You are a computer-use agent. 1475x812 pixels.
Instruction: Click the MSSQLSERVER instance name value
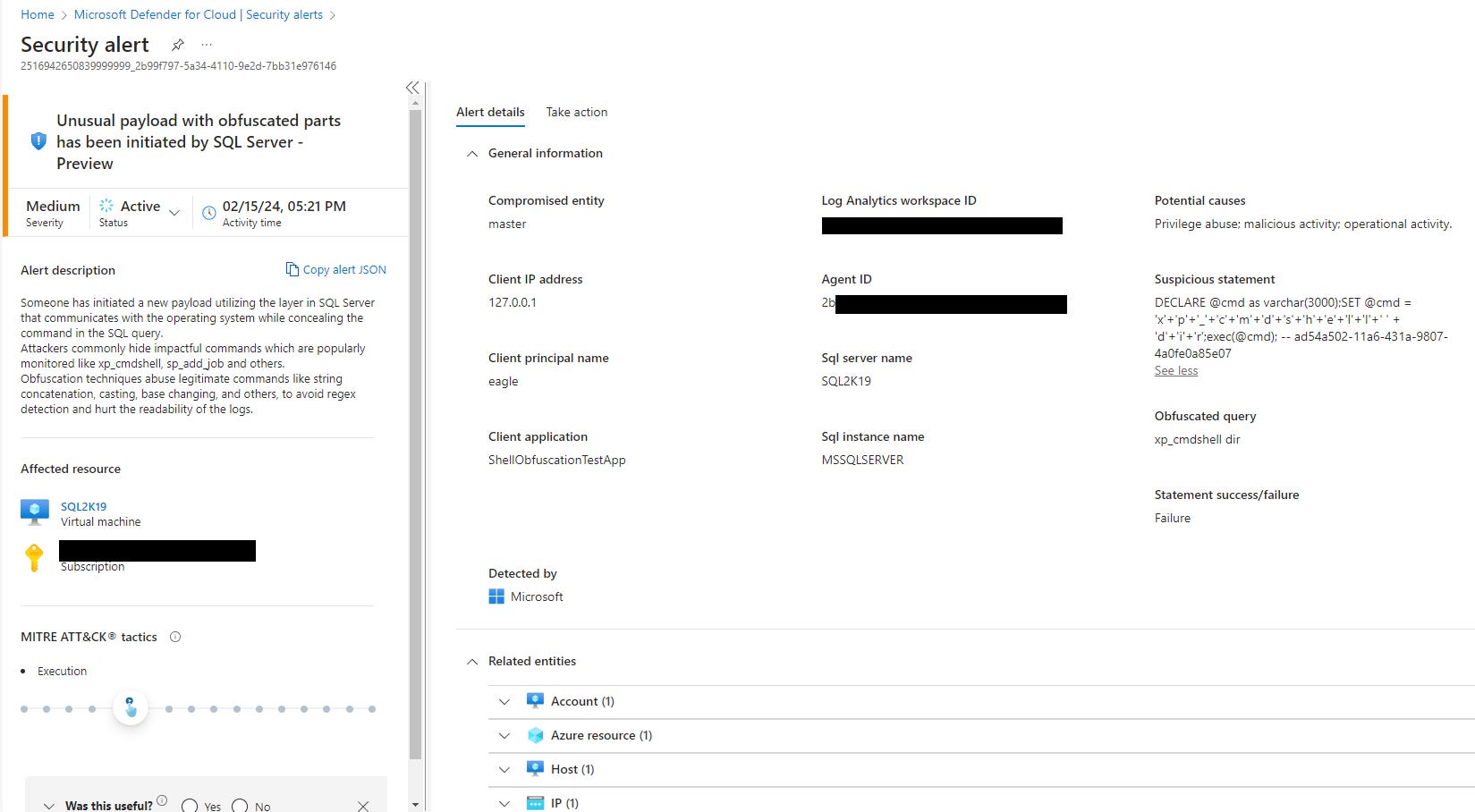863,460
